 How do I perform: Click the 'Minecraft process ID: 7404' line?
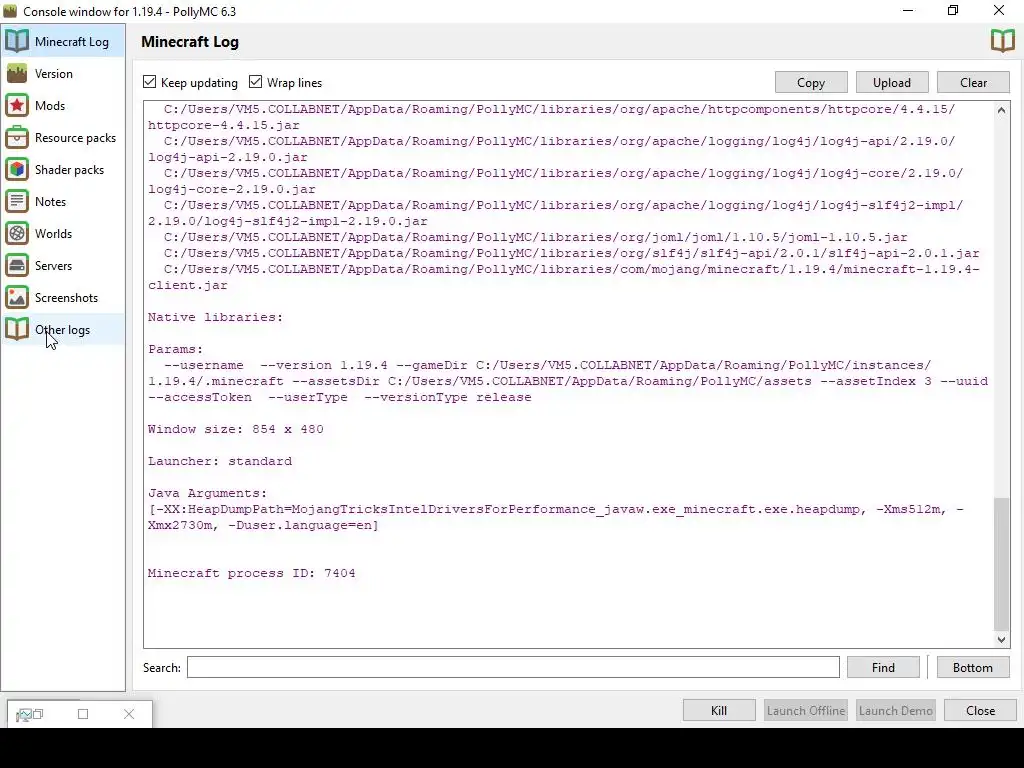pyautogui.click(x=251, y=573)
